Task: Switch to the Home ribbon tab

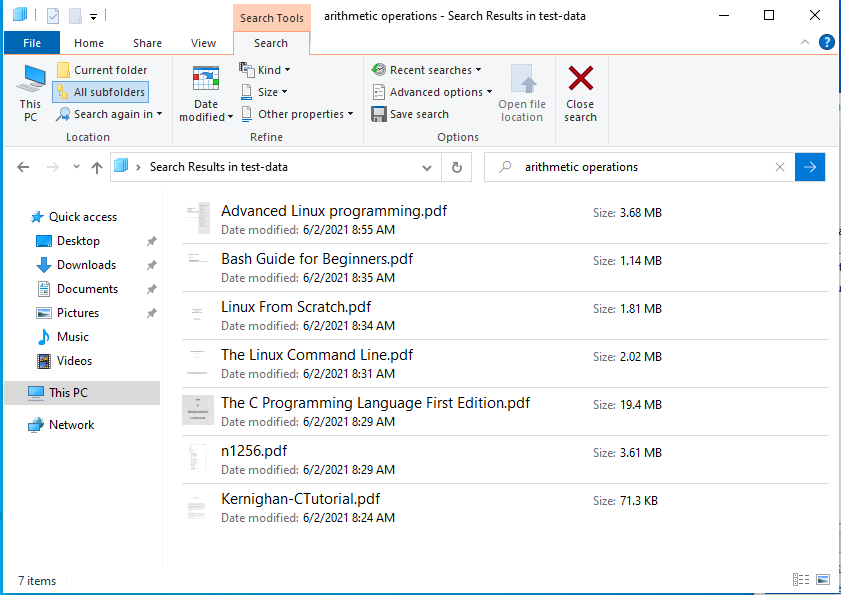Action: point(89,43)
